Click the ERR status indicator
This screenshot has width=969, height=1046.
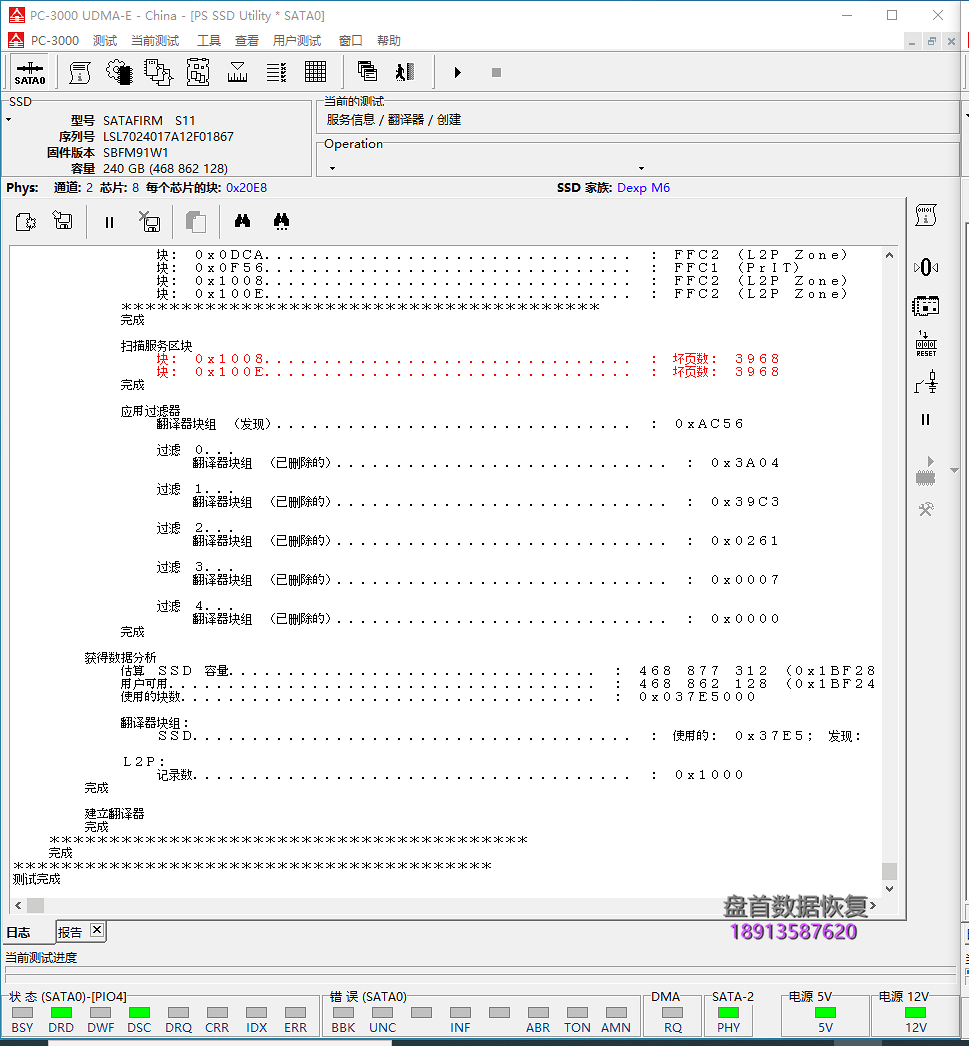tap(295, 1013)
